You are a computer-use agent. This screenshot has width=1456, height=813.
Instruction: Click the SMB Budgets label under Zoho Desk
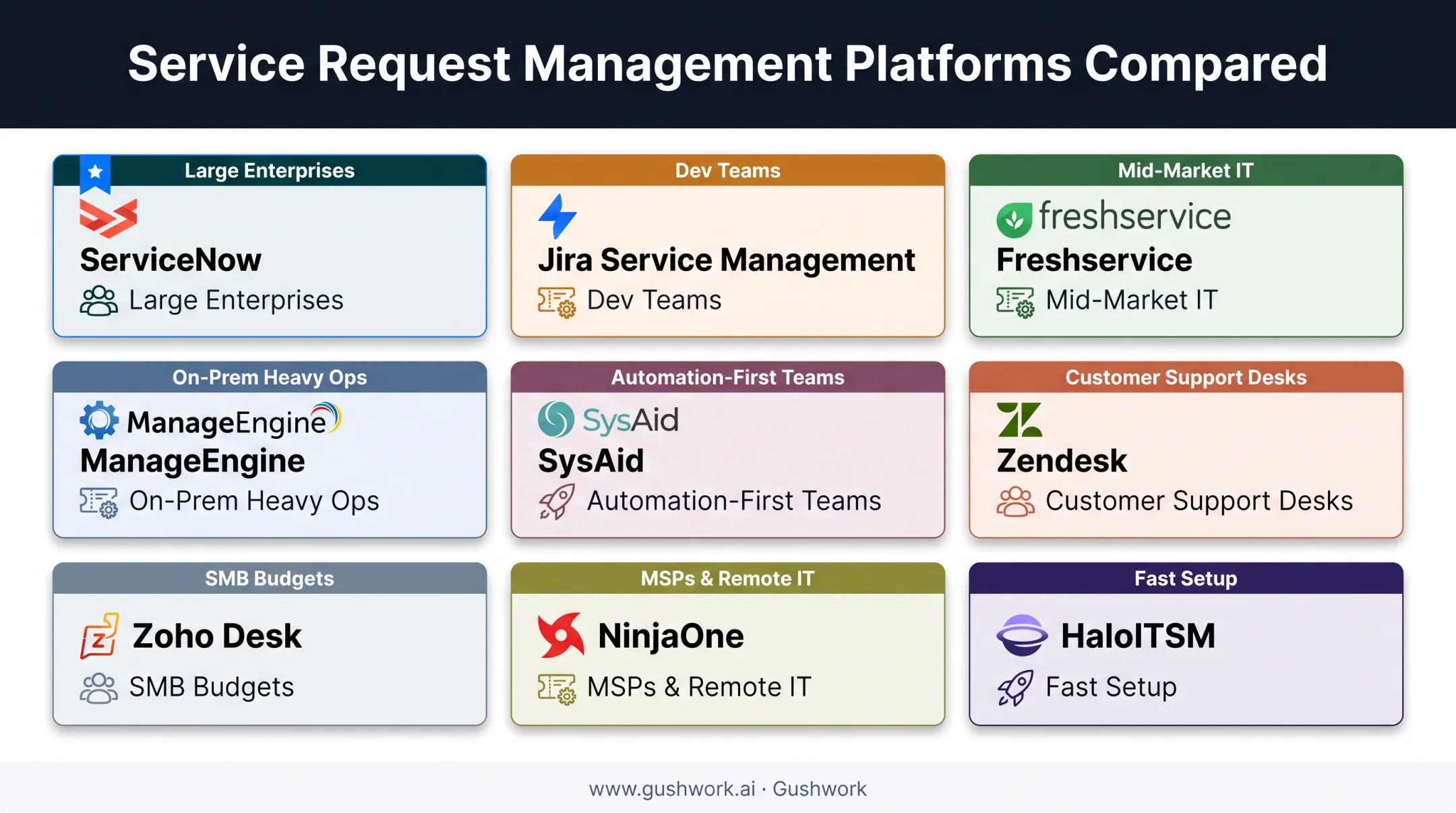click(x=212, y=688)
